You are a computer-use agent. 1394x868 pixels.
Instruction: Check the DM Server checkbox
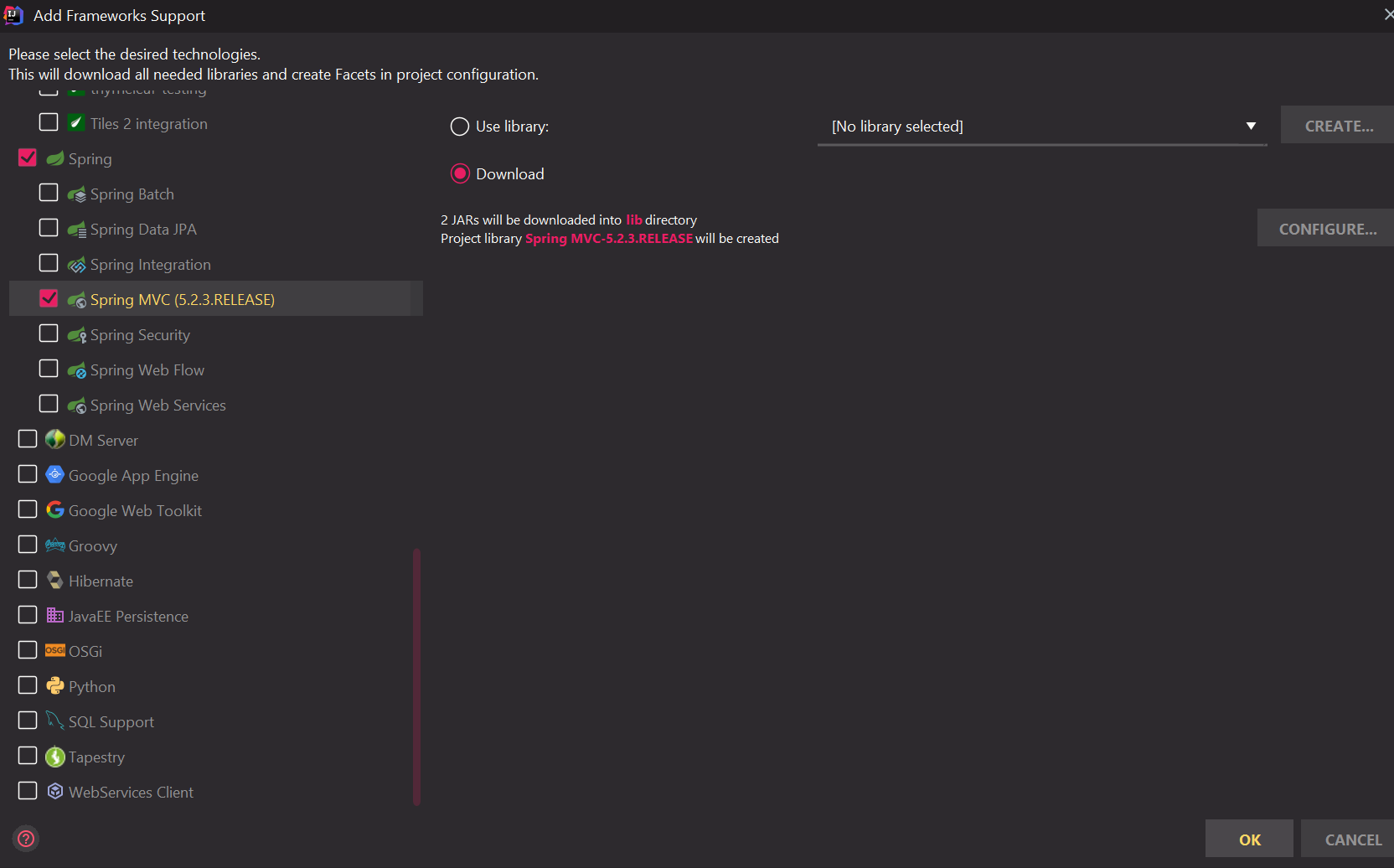click(x=28, y=439)
